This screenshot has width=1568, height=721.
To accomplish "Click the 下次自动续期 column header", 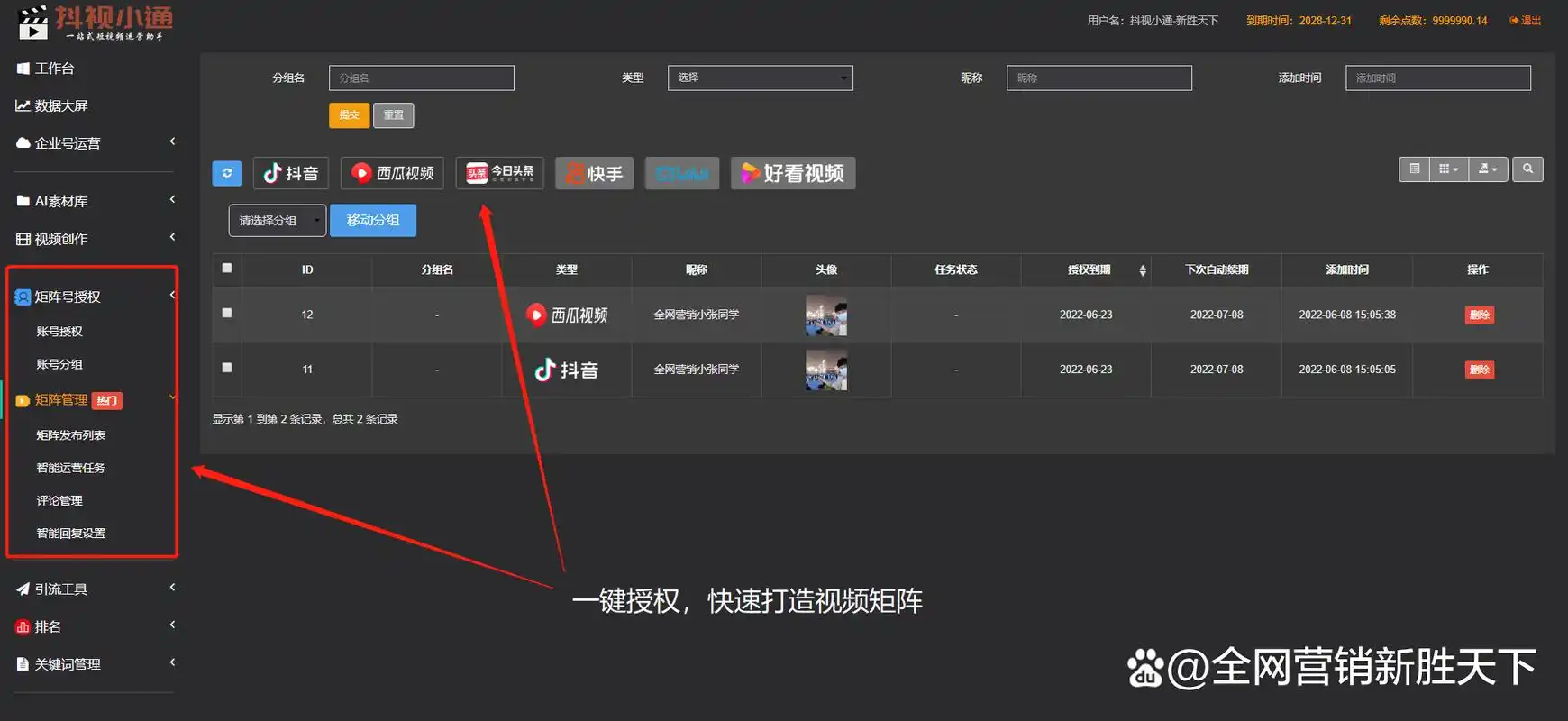I will 1217,270.
